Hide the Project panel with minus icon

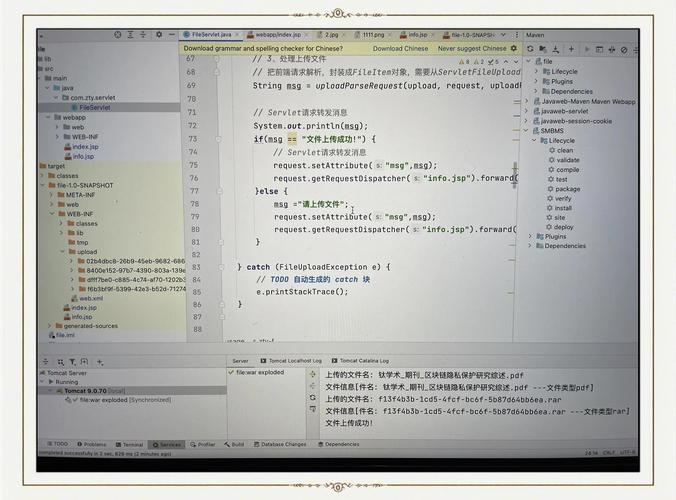(x=172, y=34)
